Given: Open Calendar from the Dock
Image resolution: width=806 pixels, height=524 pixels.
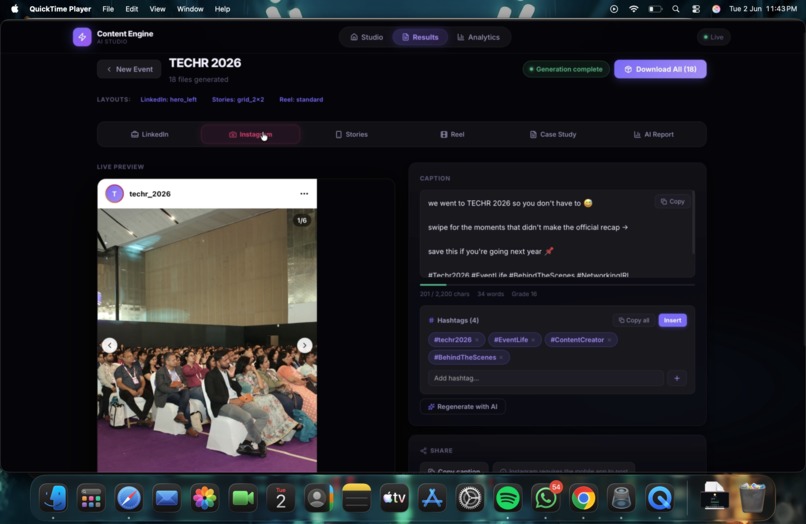Looking at the screenshot, I should pyautogui.click(x=281, y=498).
